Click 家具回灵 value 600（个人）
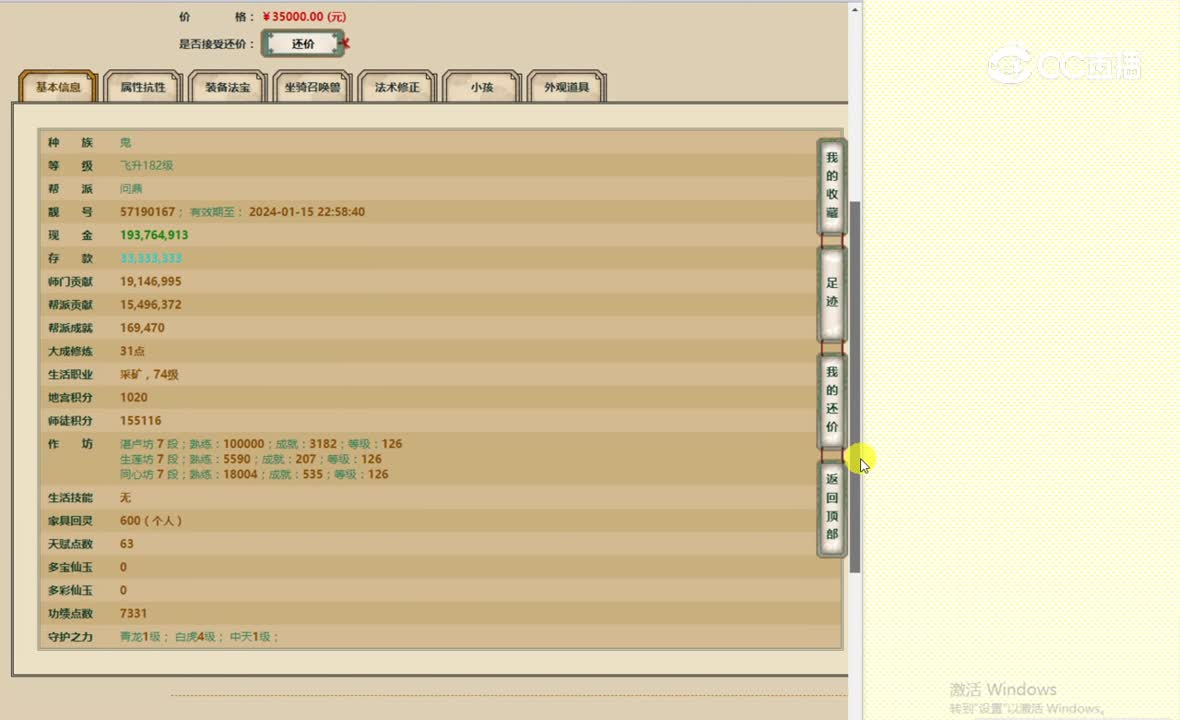 click(x=151, y=521)
